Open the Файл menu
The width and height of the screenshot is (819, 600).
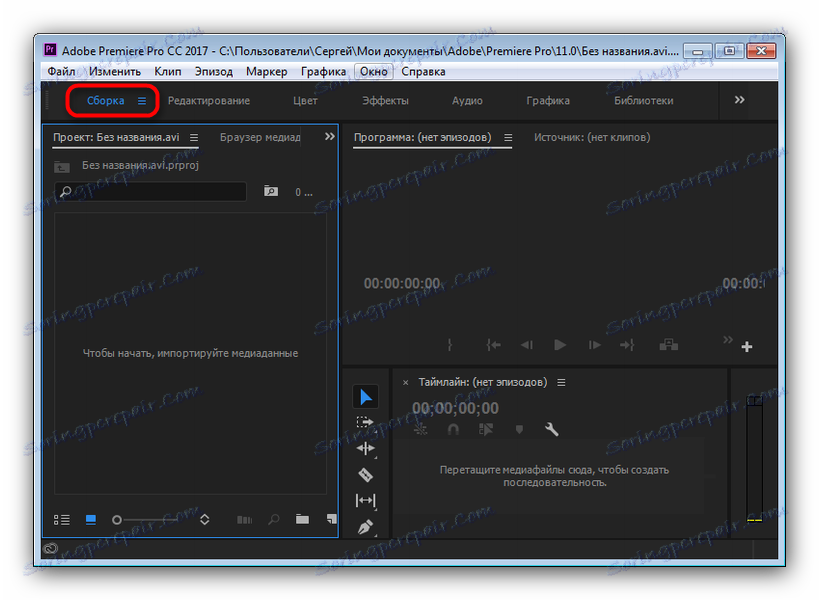coord(61,72)
